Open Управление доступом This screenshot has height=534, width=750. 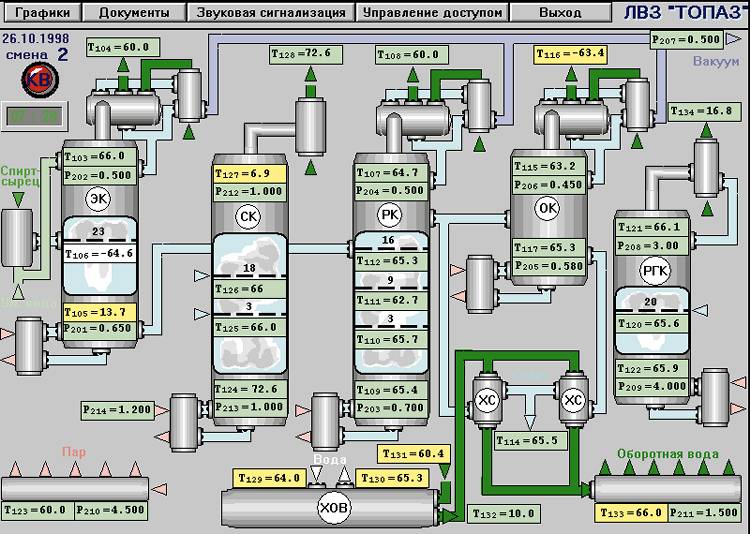(x=432, y=13)
